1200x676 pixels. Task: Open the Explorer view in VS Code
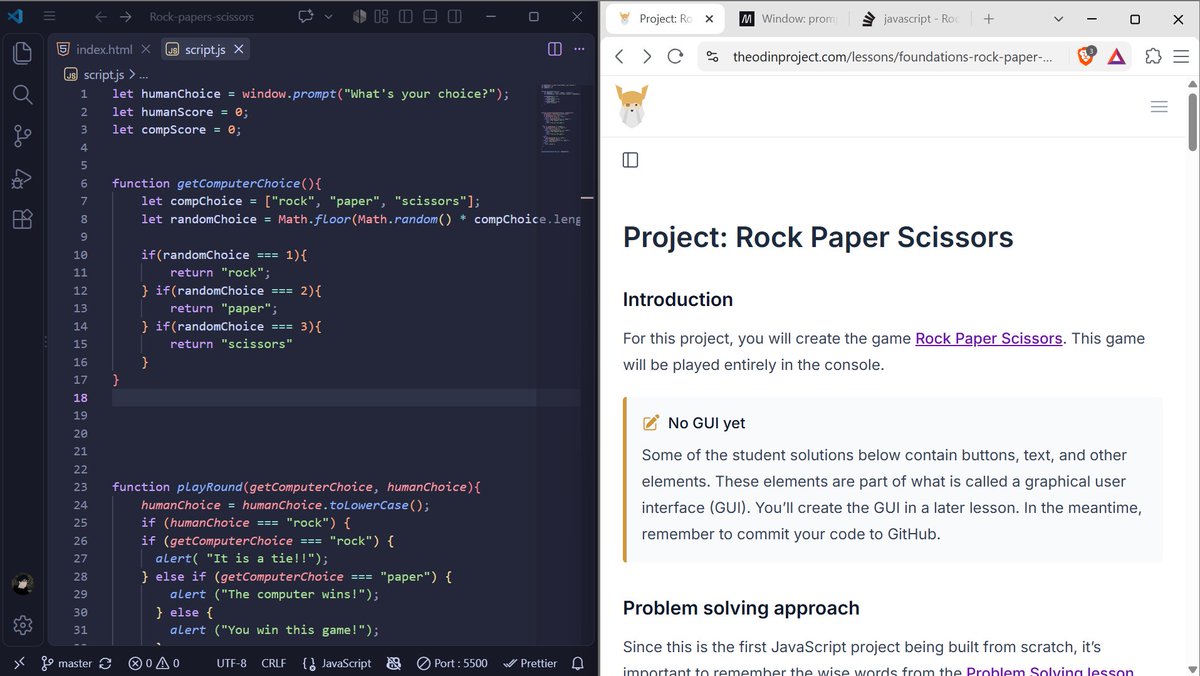pyautogui.click(x=22, y=53)
